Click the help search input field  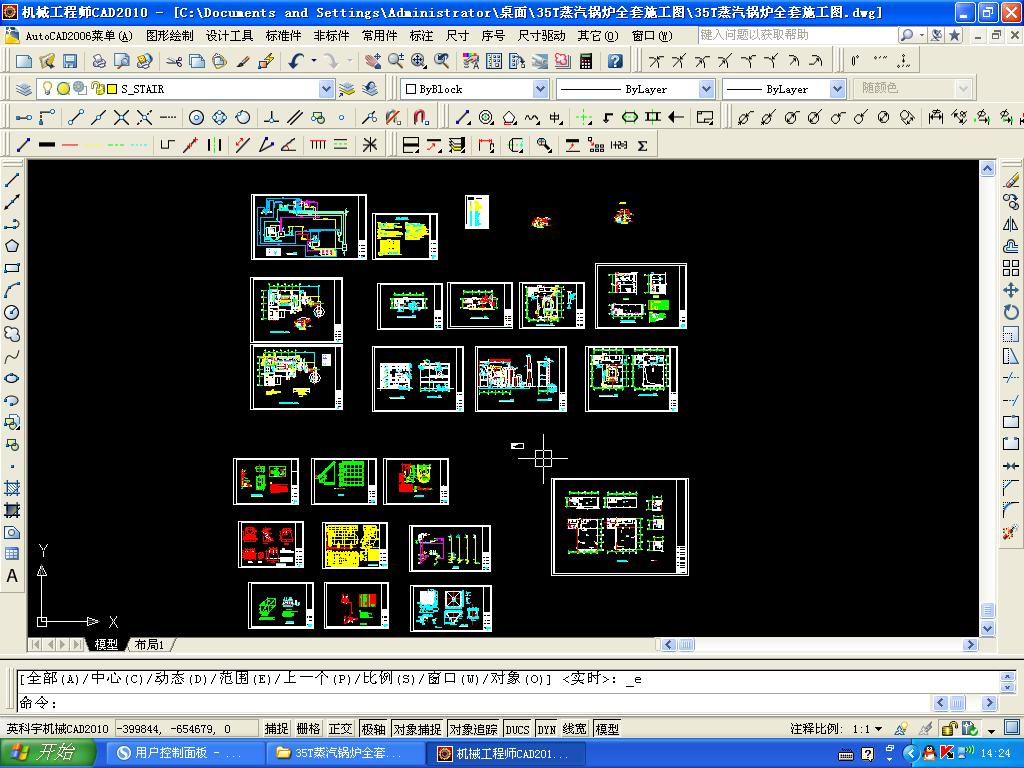click(795, 35)
